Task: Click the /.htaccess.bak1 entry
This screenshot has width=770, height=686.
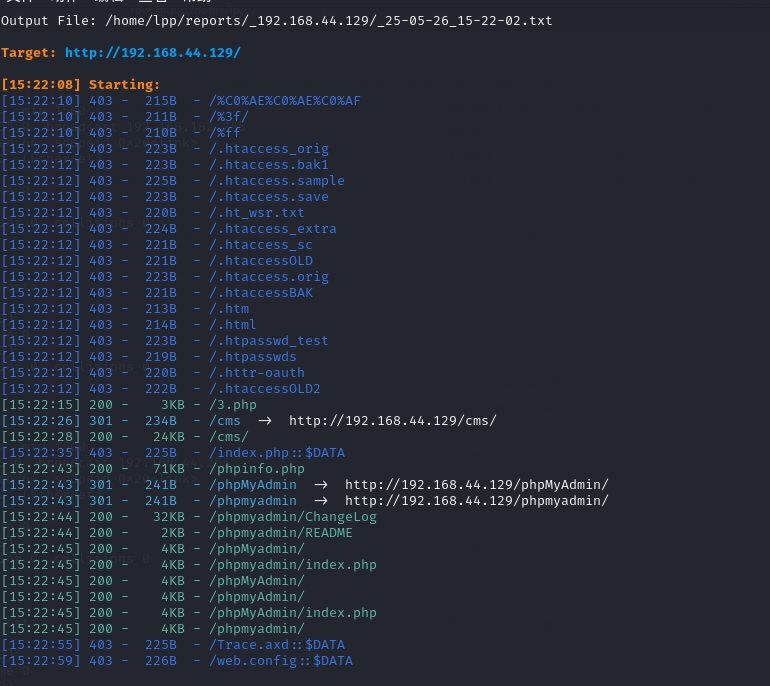Action: pos(268,165)
